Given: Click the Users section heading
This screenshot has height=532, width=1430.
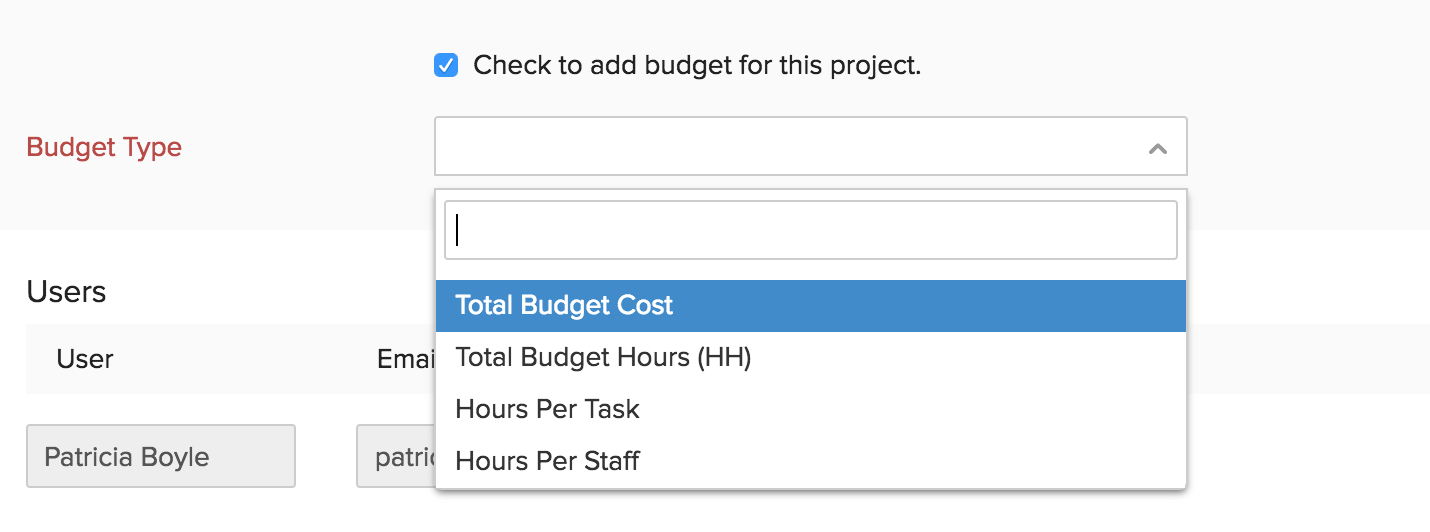Looking at the screenshot, I should (x=66, y=291).
